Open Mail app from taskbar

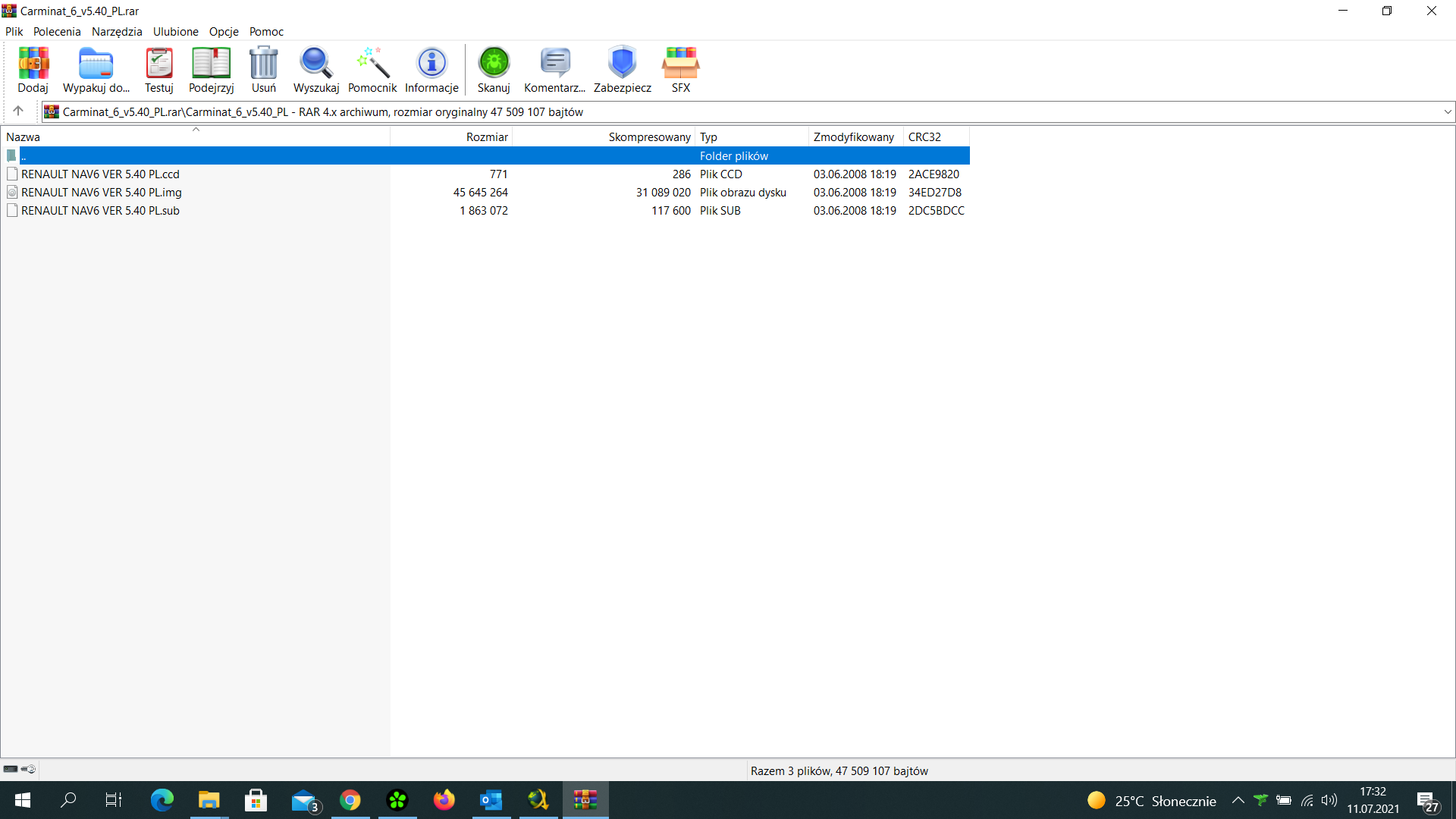tap(305, 800)
